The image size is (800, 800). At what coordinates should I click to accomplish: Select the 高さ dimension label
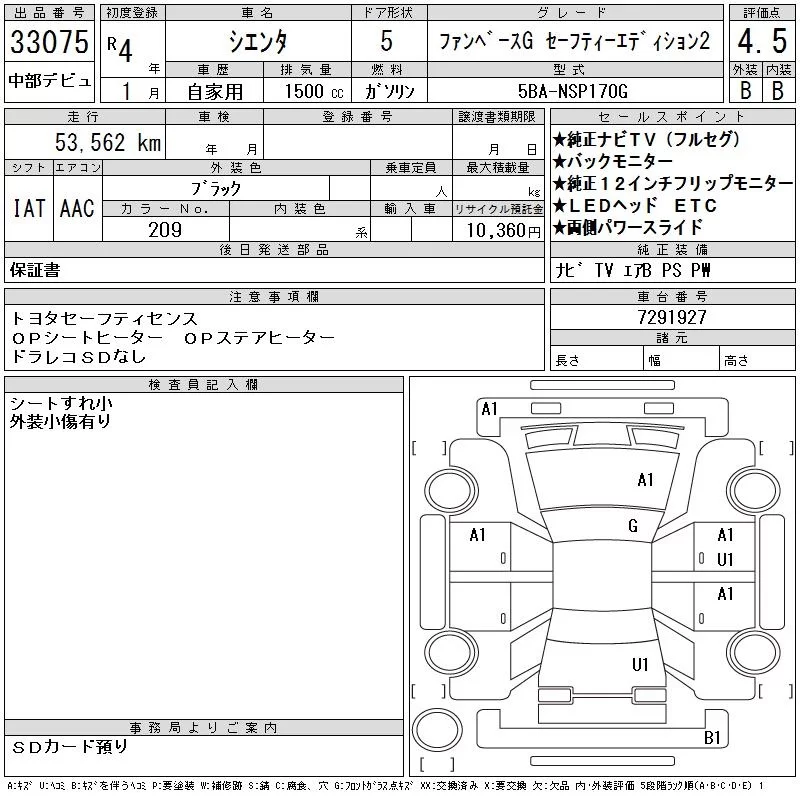tap(736, 360)
